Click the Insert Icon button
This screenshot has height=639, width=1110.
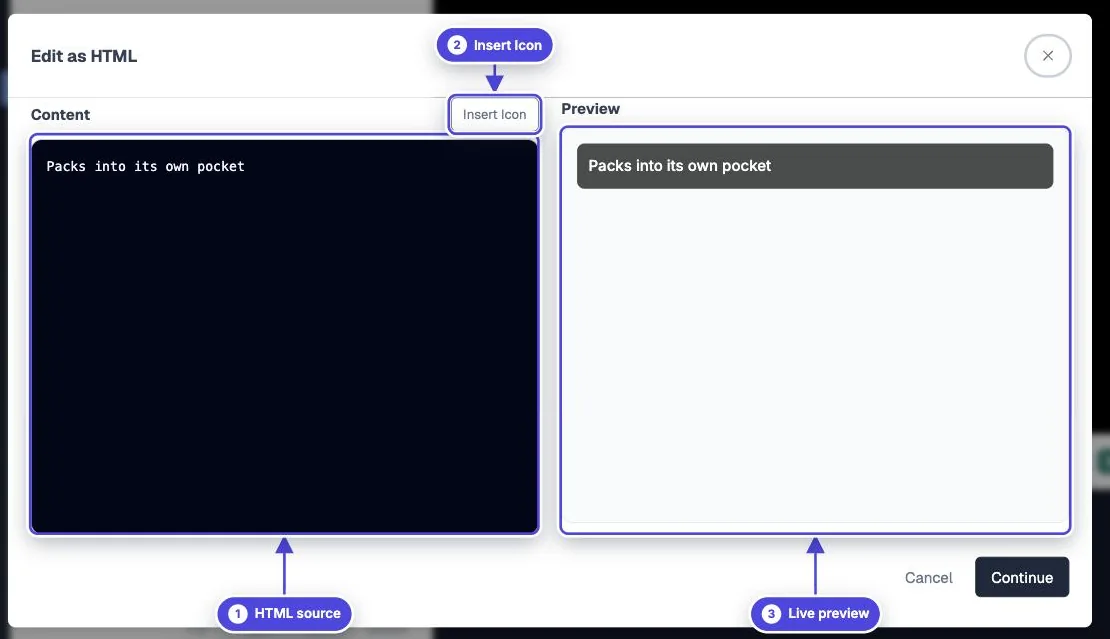tap(494, 115)
